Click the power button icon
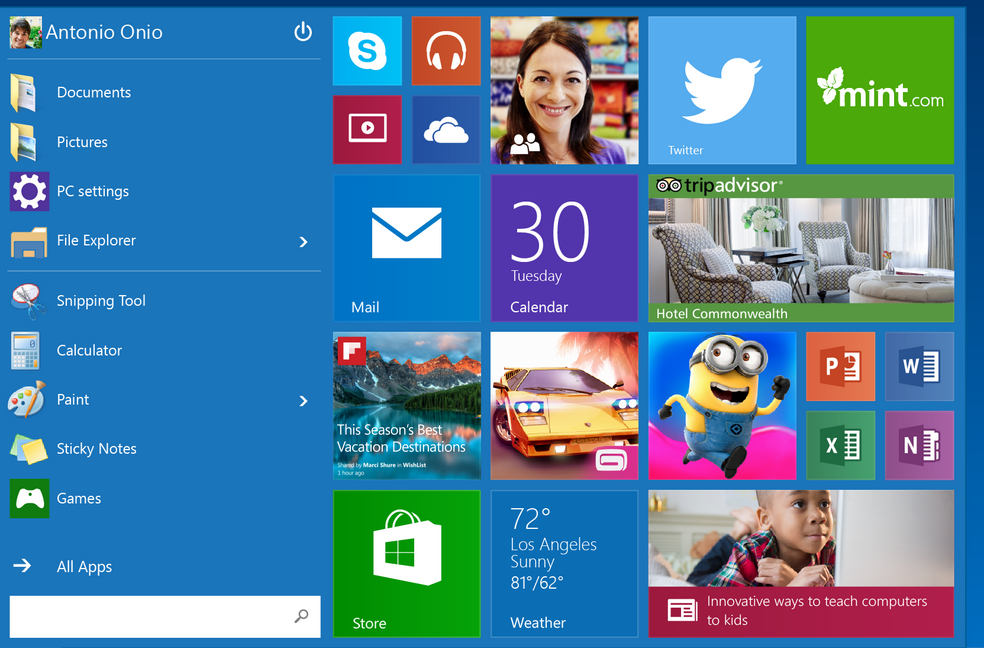This screenshot has height=648, width=984. point(303,31)
